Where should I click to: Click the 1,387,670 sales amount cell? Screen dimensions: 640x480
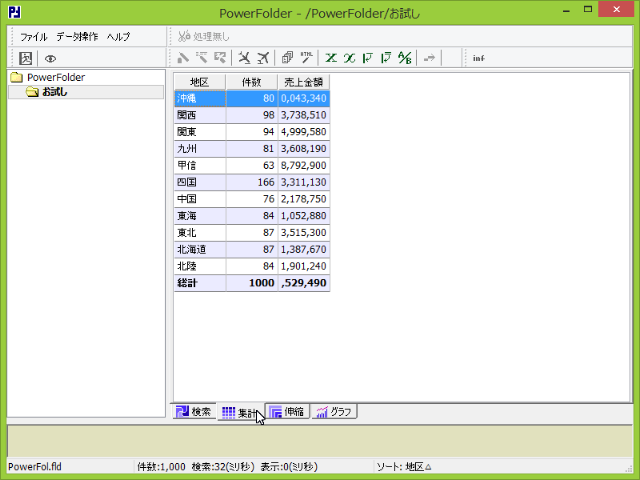[x=304, y=249]
